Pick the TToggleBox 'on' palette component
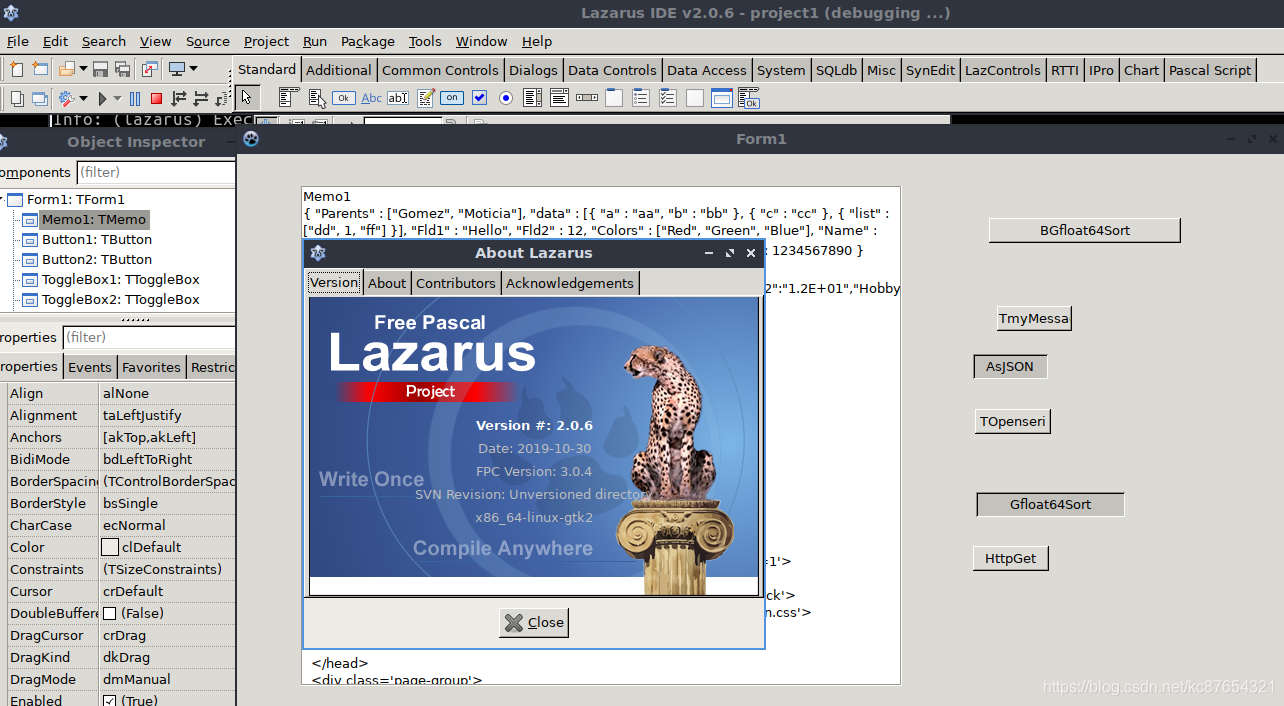Image resolution: width=1284 pixels, height=706 pixels. [x=452, y=97]
